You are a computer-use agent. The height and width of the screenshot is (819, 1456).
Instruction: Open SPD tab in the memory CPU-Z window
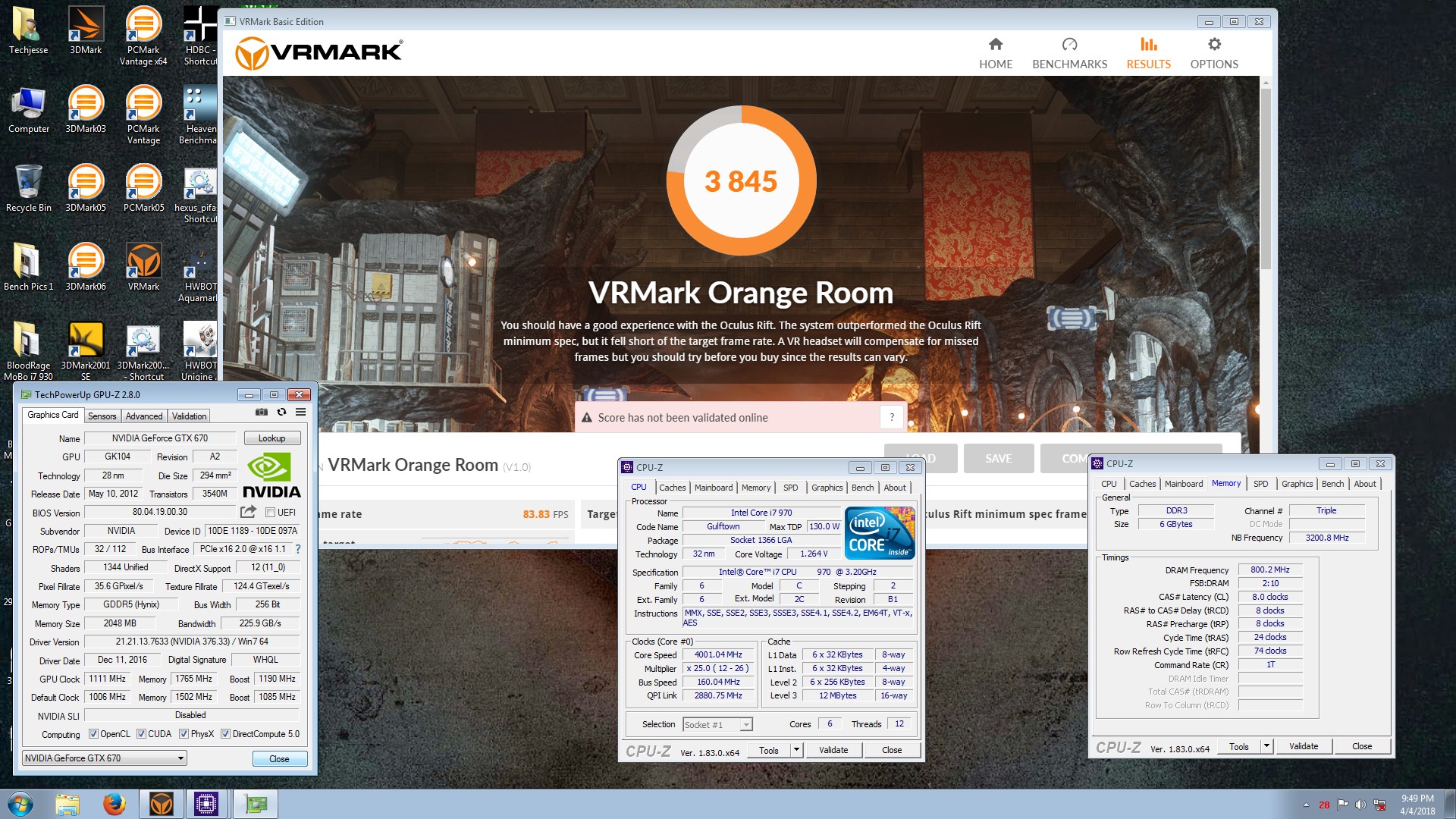click(1261, 484)
